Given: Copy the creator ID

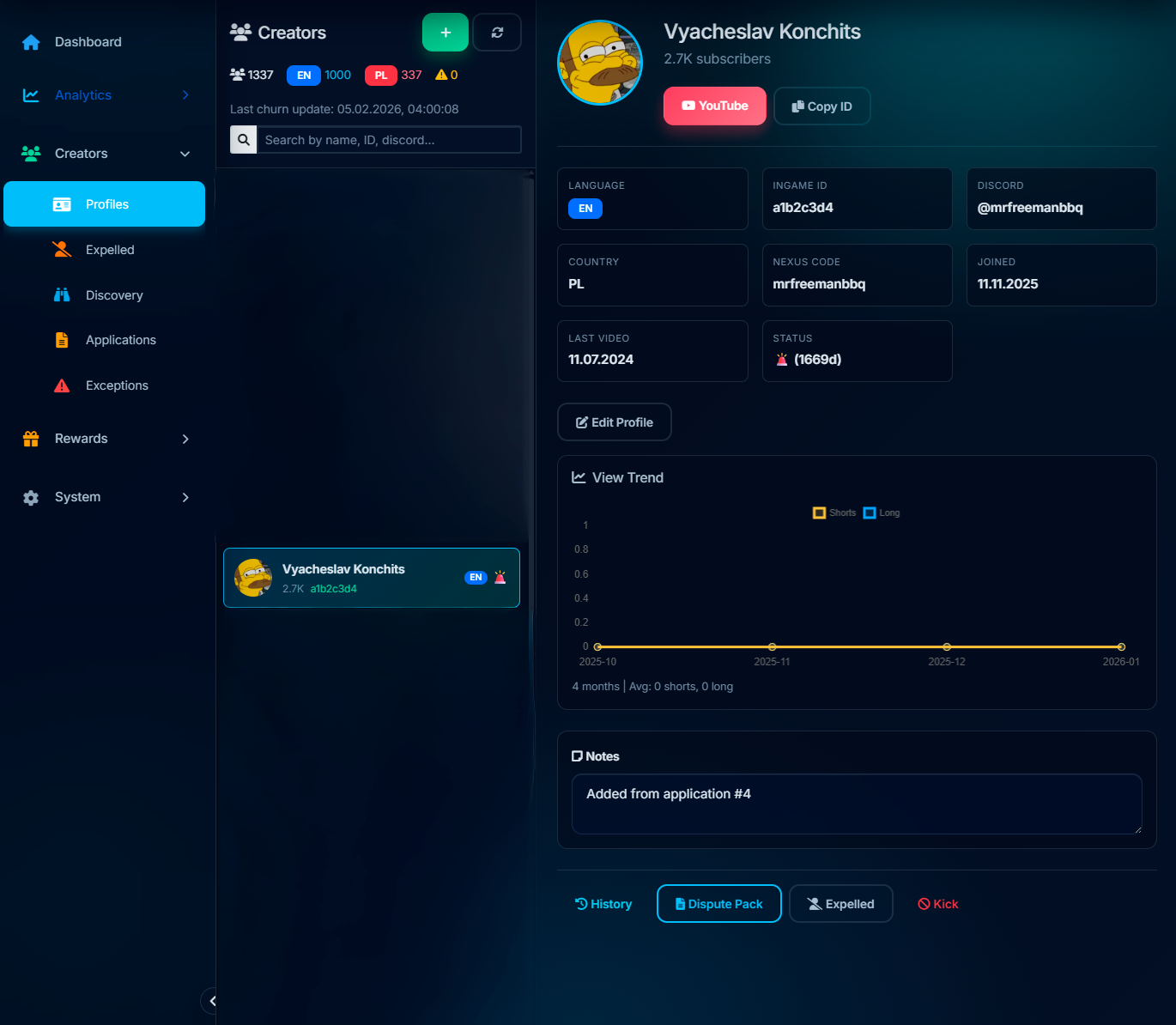Looking at the screenshot, I should click(821, 106).
